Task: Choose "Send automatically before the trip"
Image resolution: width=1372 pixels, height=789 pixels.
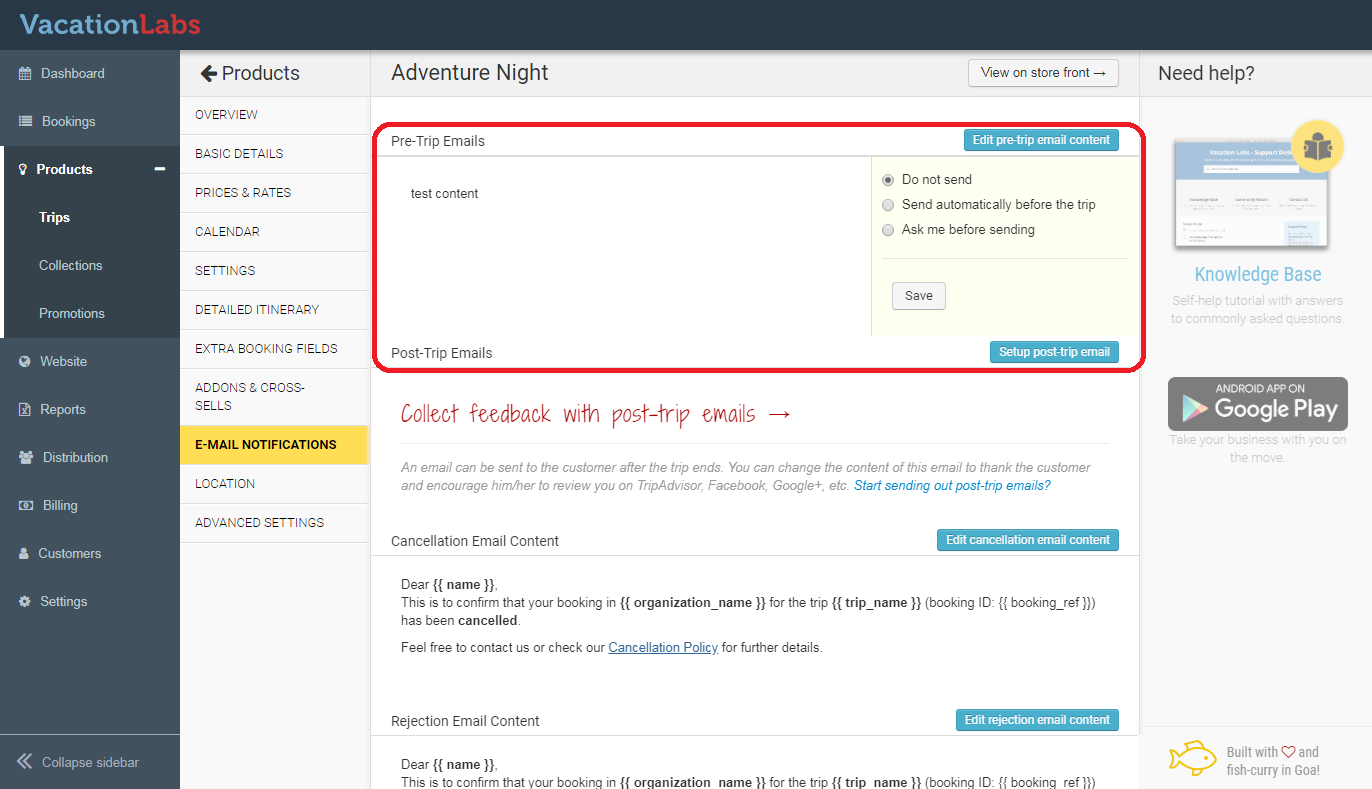Action: point(888,205)
